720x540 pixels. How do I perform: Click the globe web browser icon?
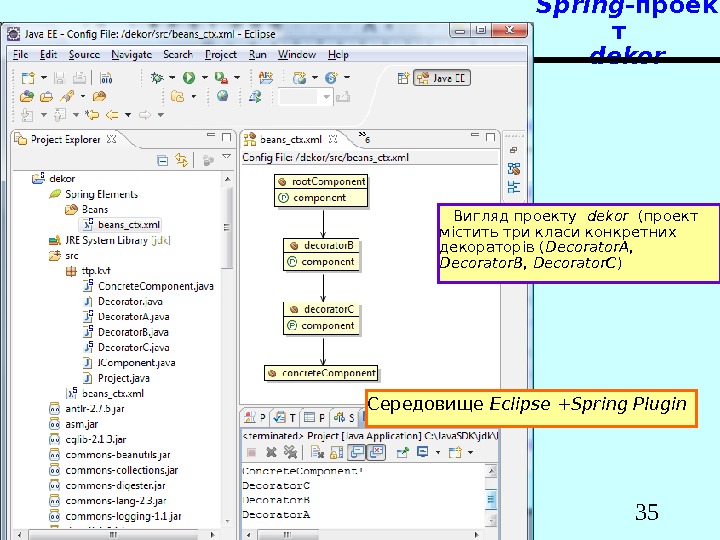click(223, 96)
